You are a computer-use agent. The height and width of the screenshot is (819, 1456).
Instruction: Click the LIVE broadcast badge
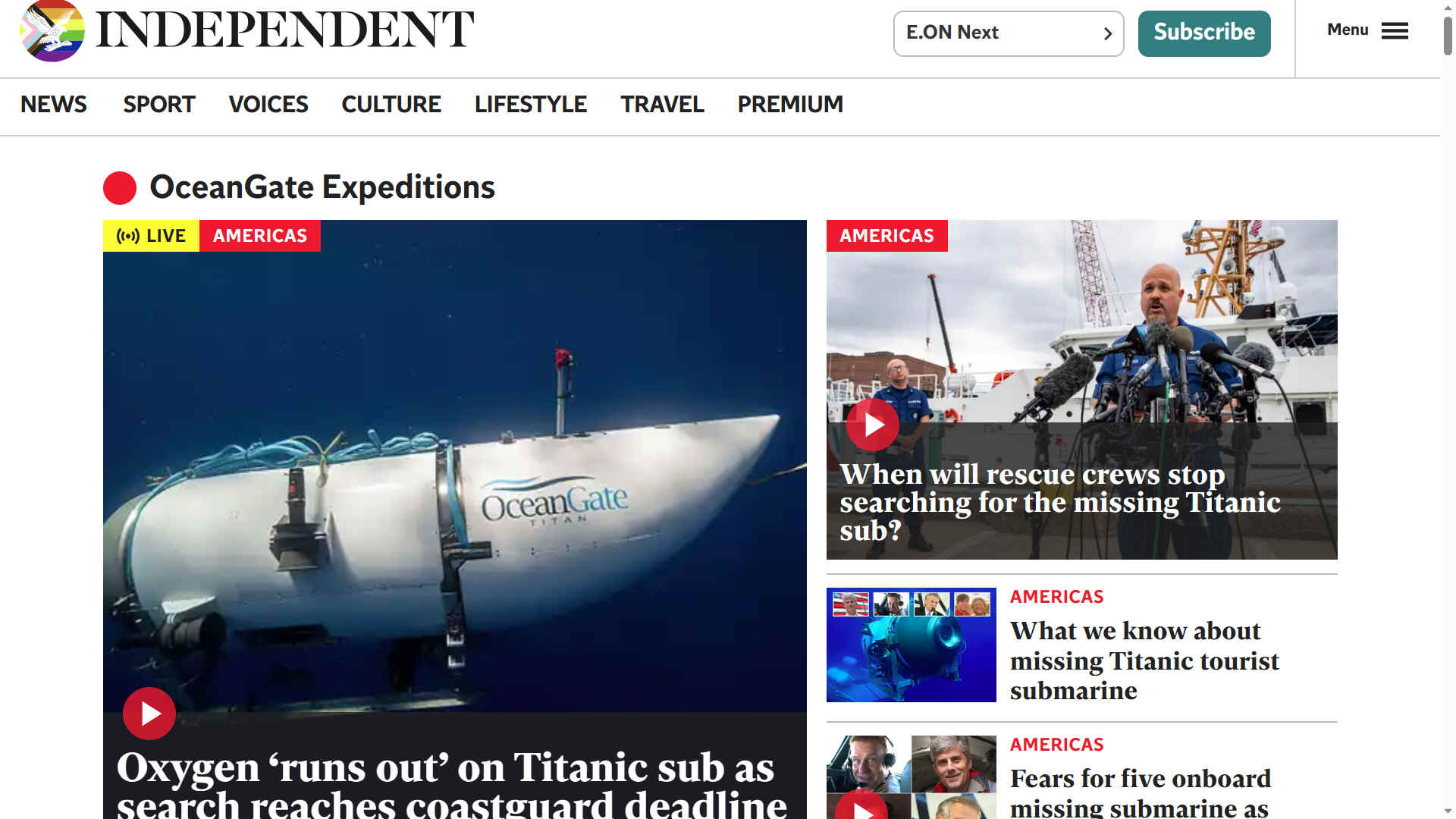coord(151,236)
